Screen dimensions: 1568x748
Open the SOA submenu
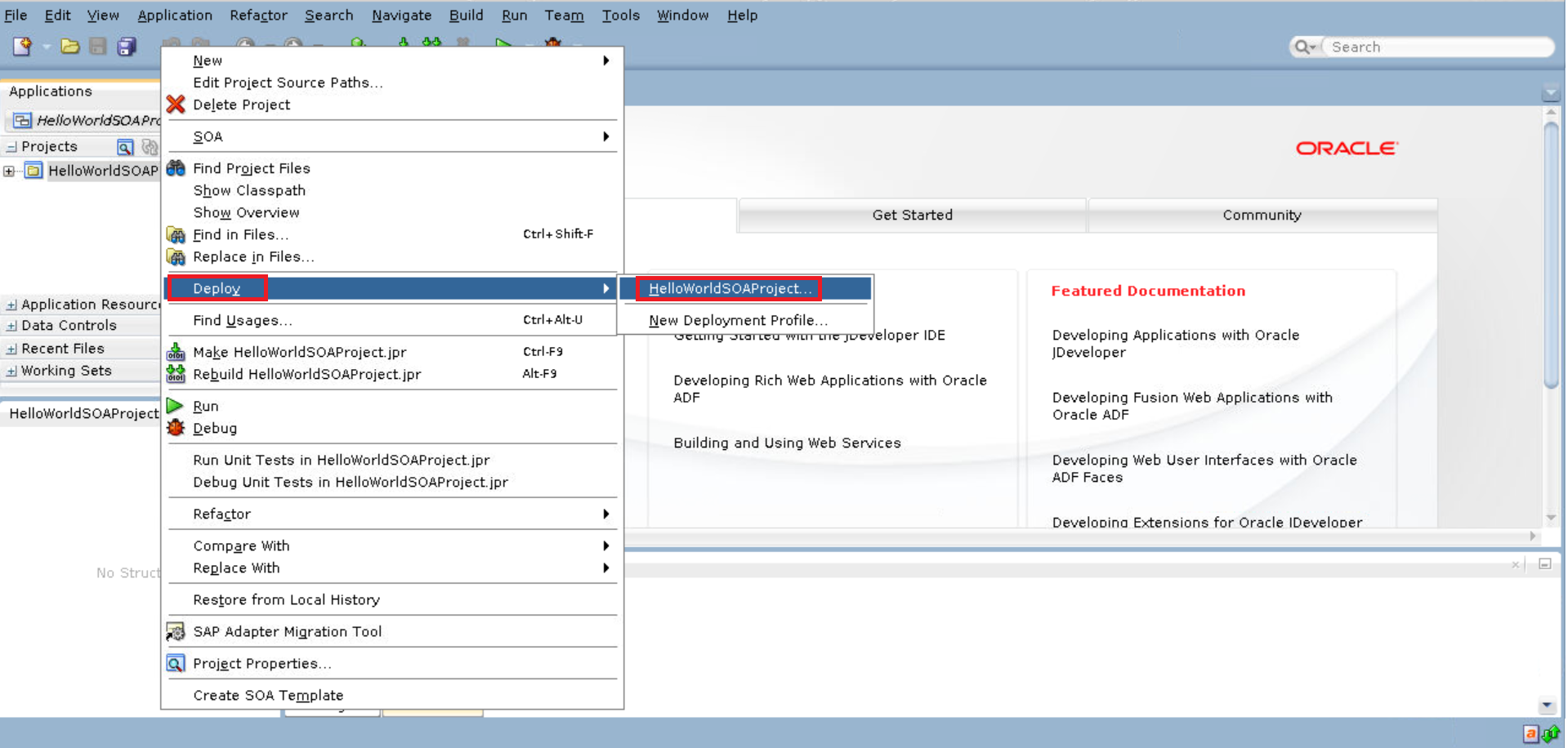pyautogui.click(x=392, y=136)
